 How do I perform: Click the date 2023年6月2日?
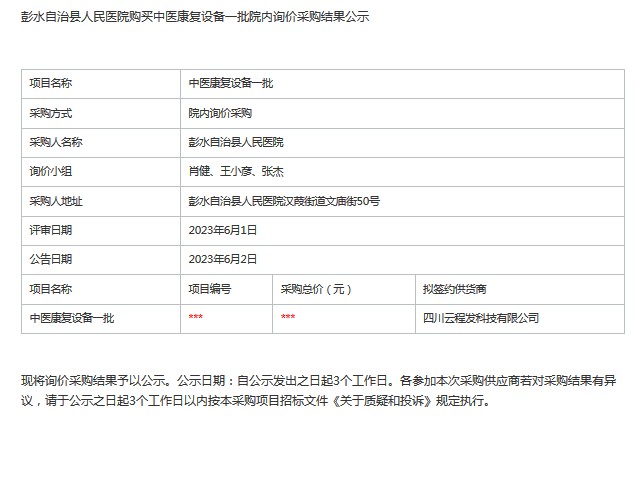coord(223,259)
